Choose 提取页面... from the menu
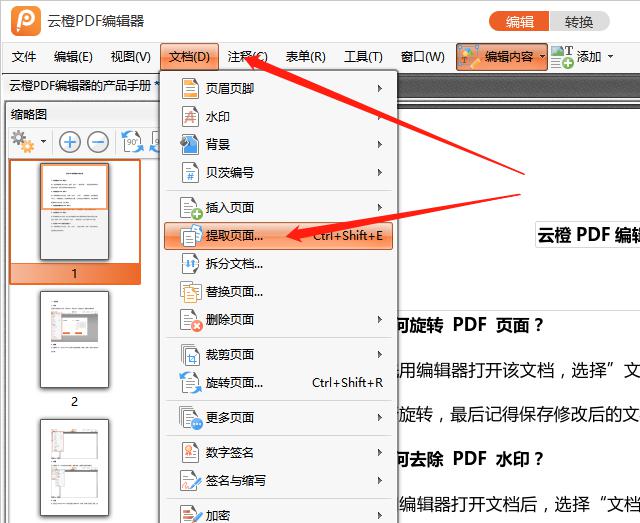The height and width of the screenshot is (523, 640). (x=278, y=236)
